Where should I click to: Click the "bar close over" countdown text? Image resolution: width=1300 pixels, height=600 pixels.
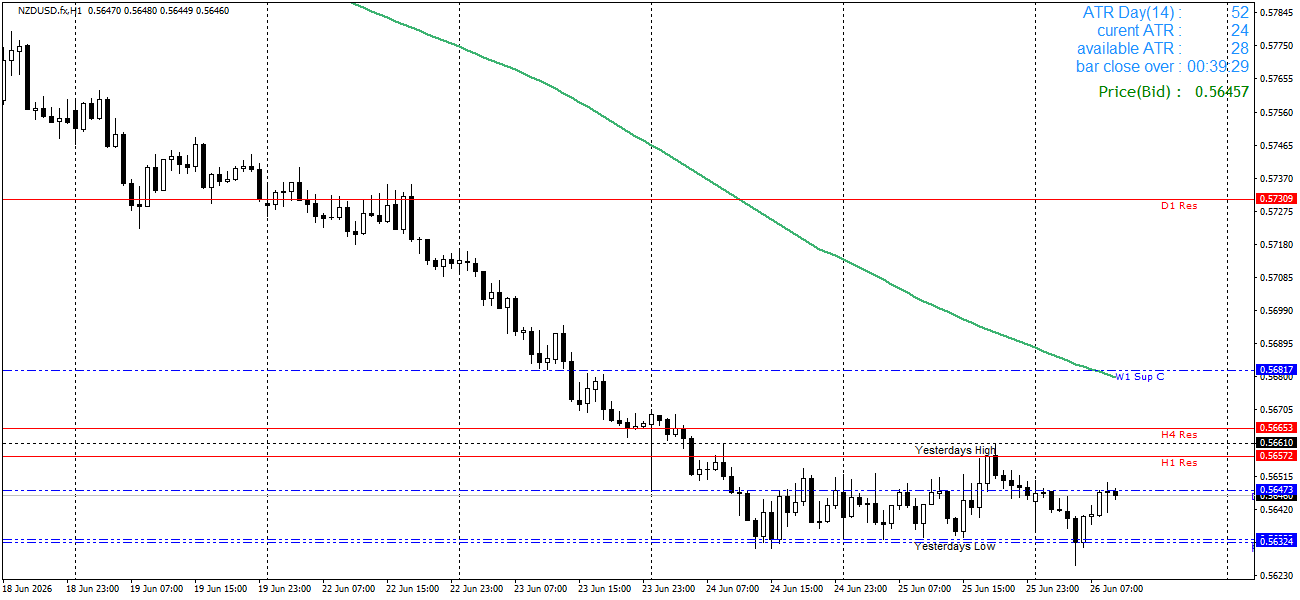pyautogui.click(x=1163, y=67)
